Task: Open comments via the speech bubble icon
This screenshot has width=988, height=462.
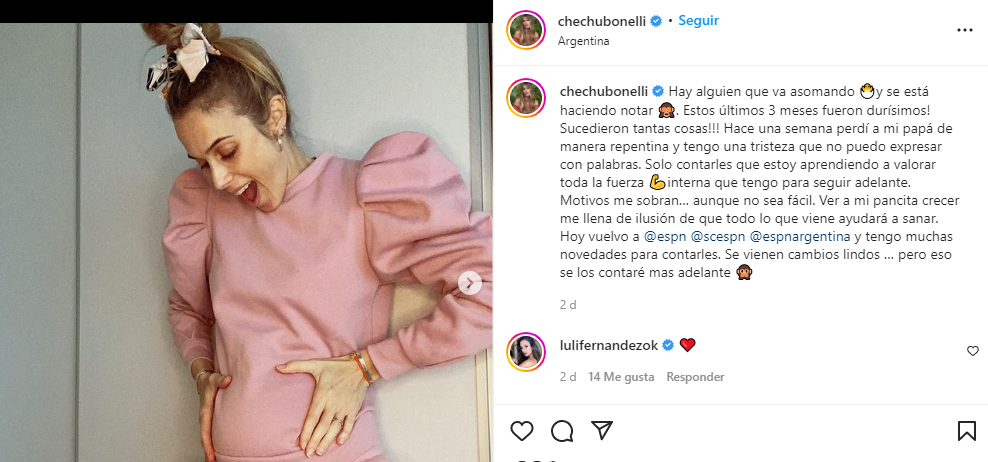Action: (x=561, y=431)
